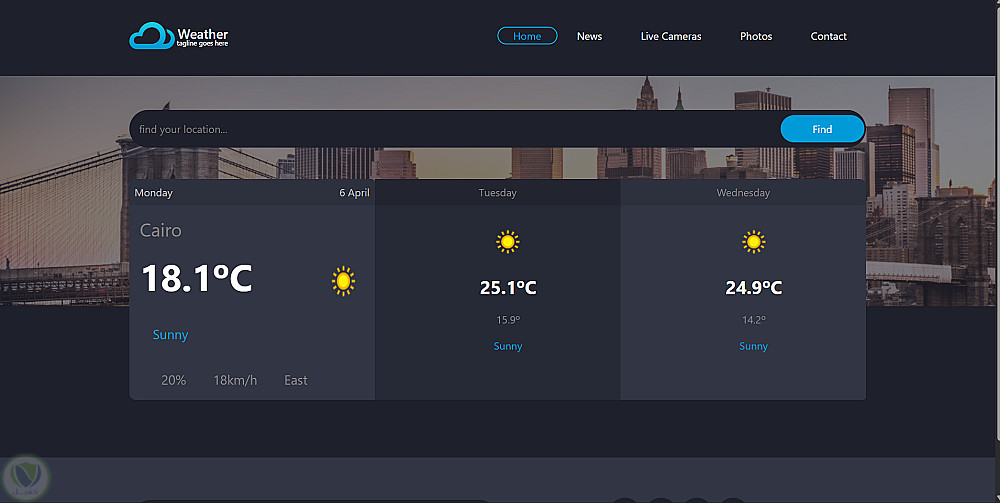Click the Find button
This screenshot has width=1000, height=503.
click(x=822, y=129)
